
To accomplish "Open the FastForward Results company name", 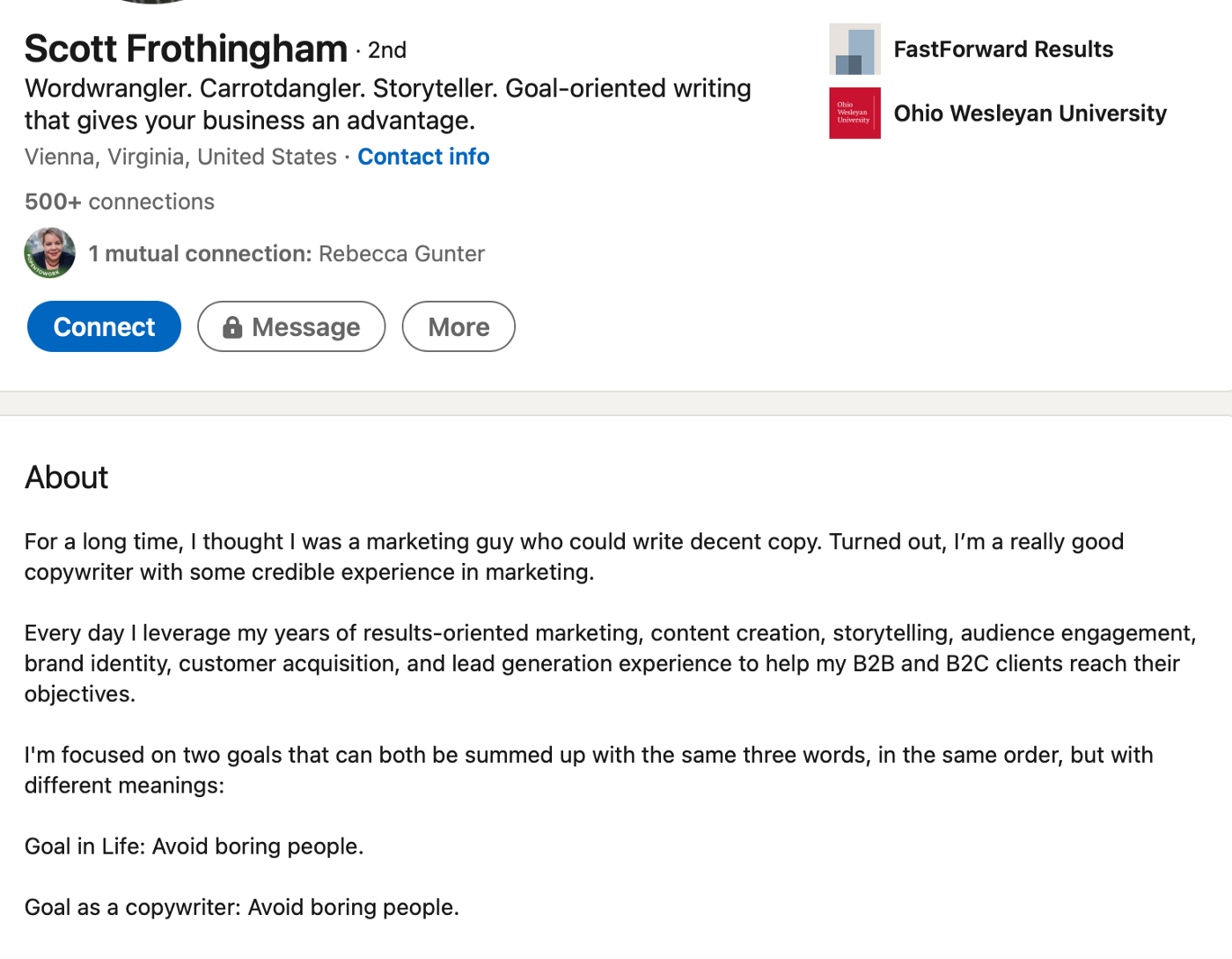I will pyautogui.click(x=1003, y=49).
